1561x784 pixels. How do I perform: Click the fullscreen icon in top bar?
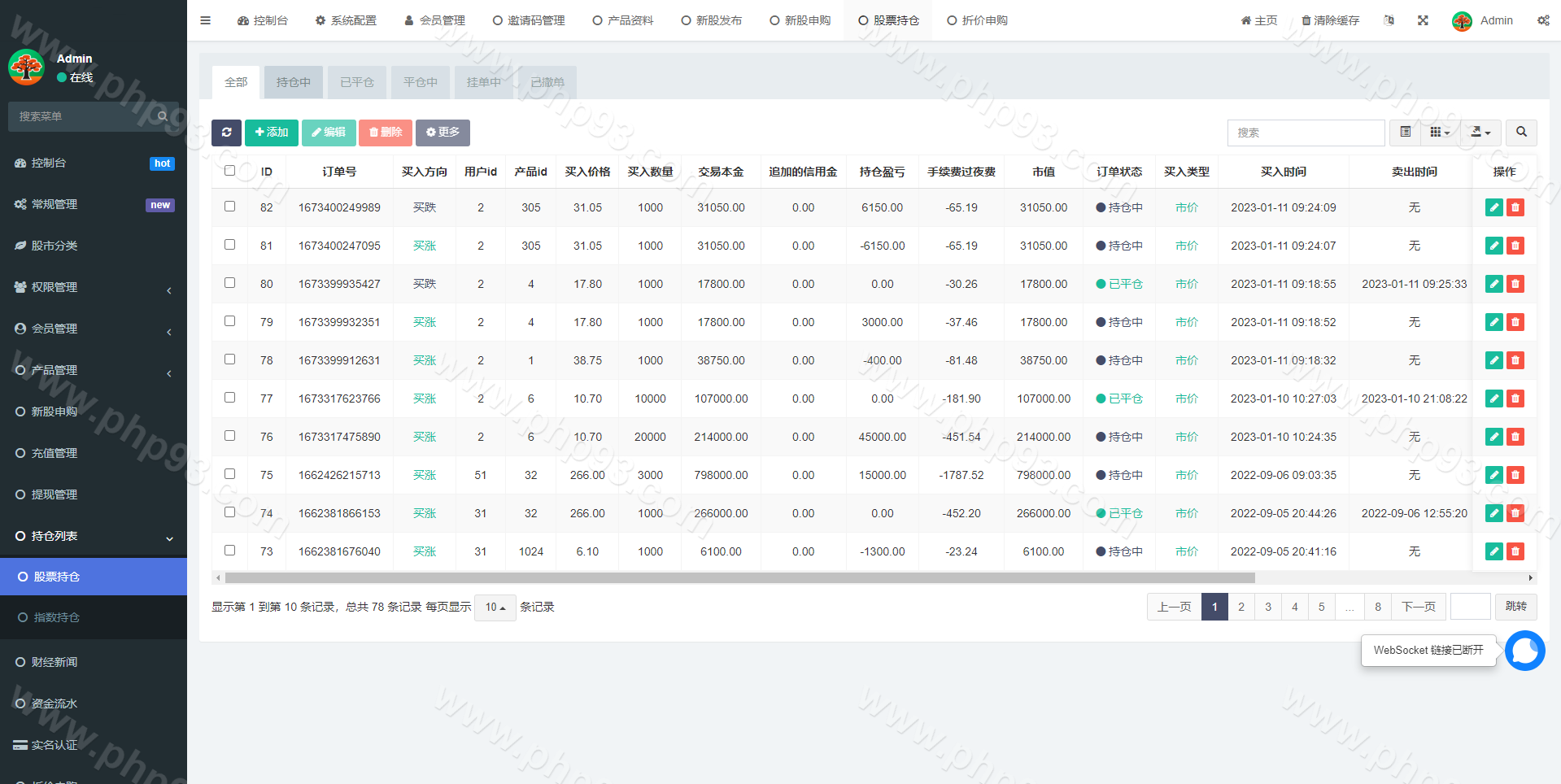(x=1423, y=20)
